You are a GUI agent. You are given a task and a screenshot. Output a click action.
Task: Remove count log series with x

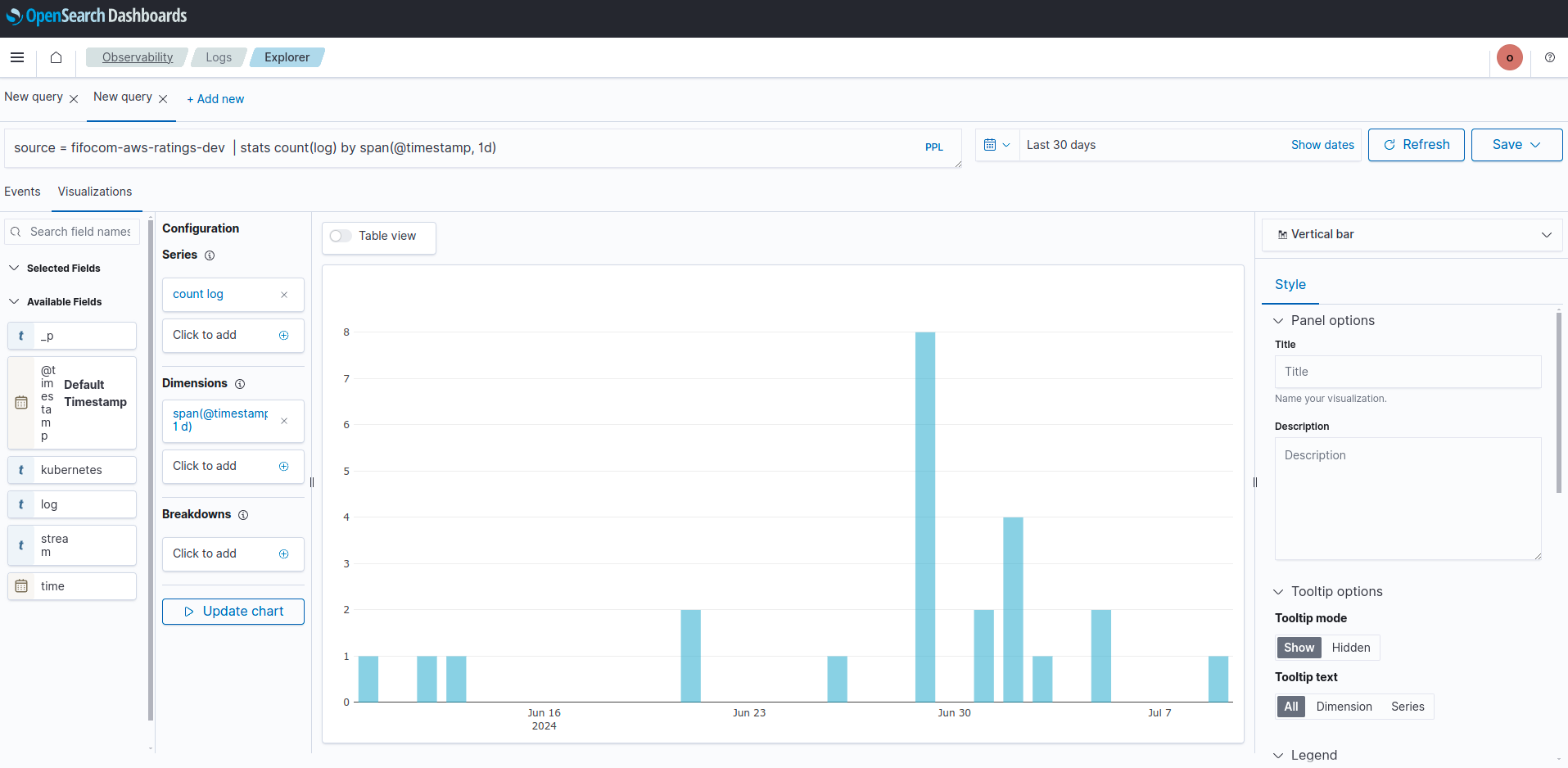click(284, 295)
